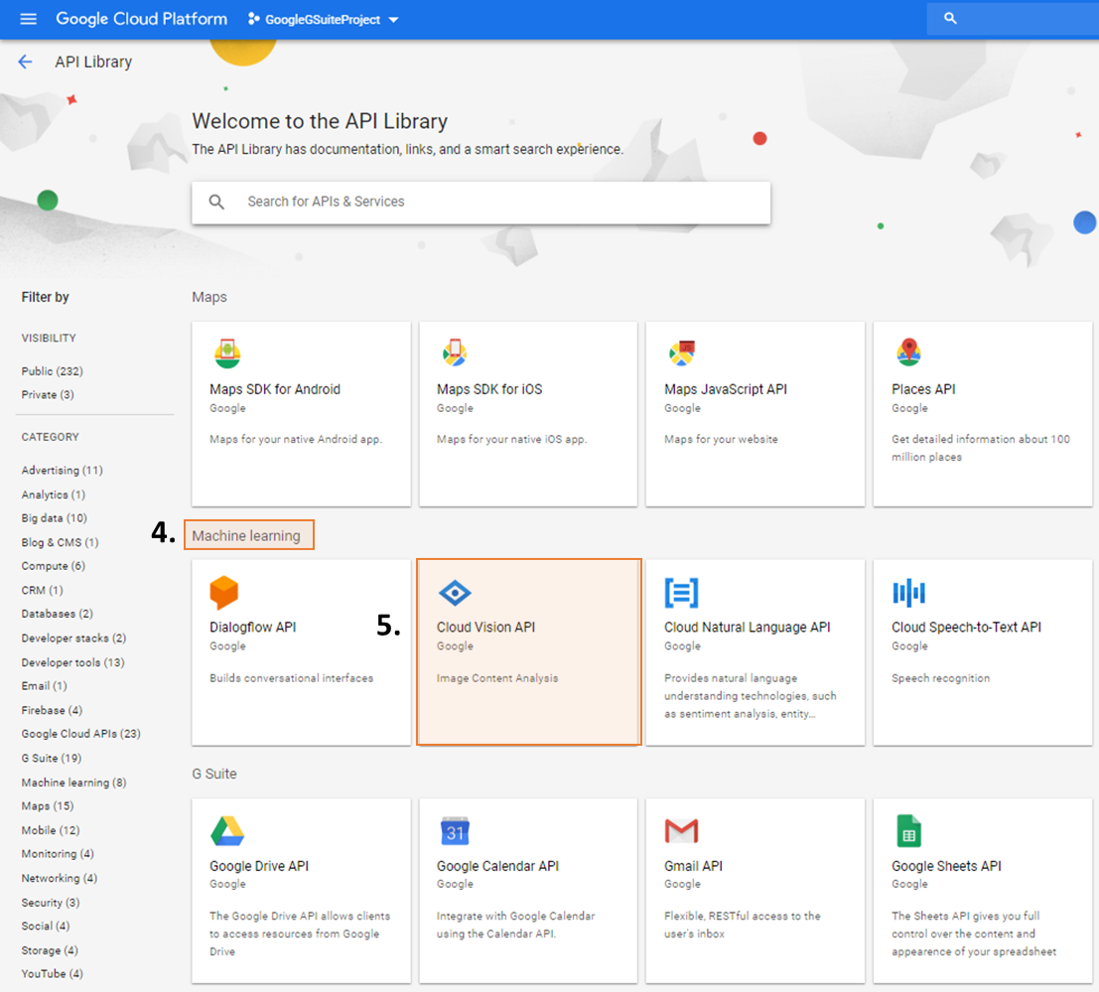
Task: Click the search icon in the top bar
Action: [x=950, y=18]
